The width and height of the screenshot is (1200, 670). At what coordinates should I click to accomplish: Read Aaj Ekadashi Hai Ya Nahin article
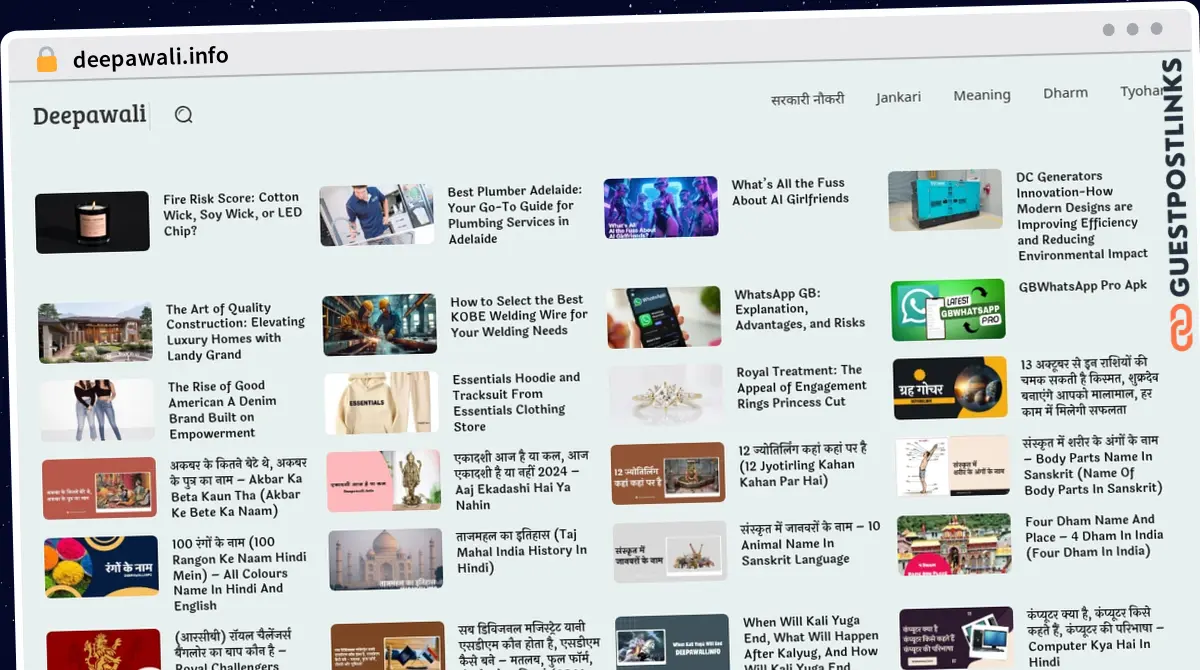(523, 480)
